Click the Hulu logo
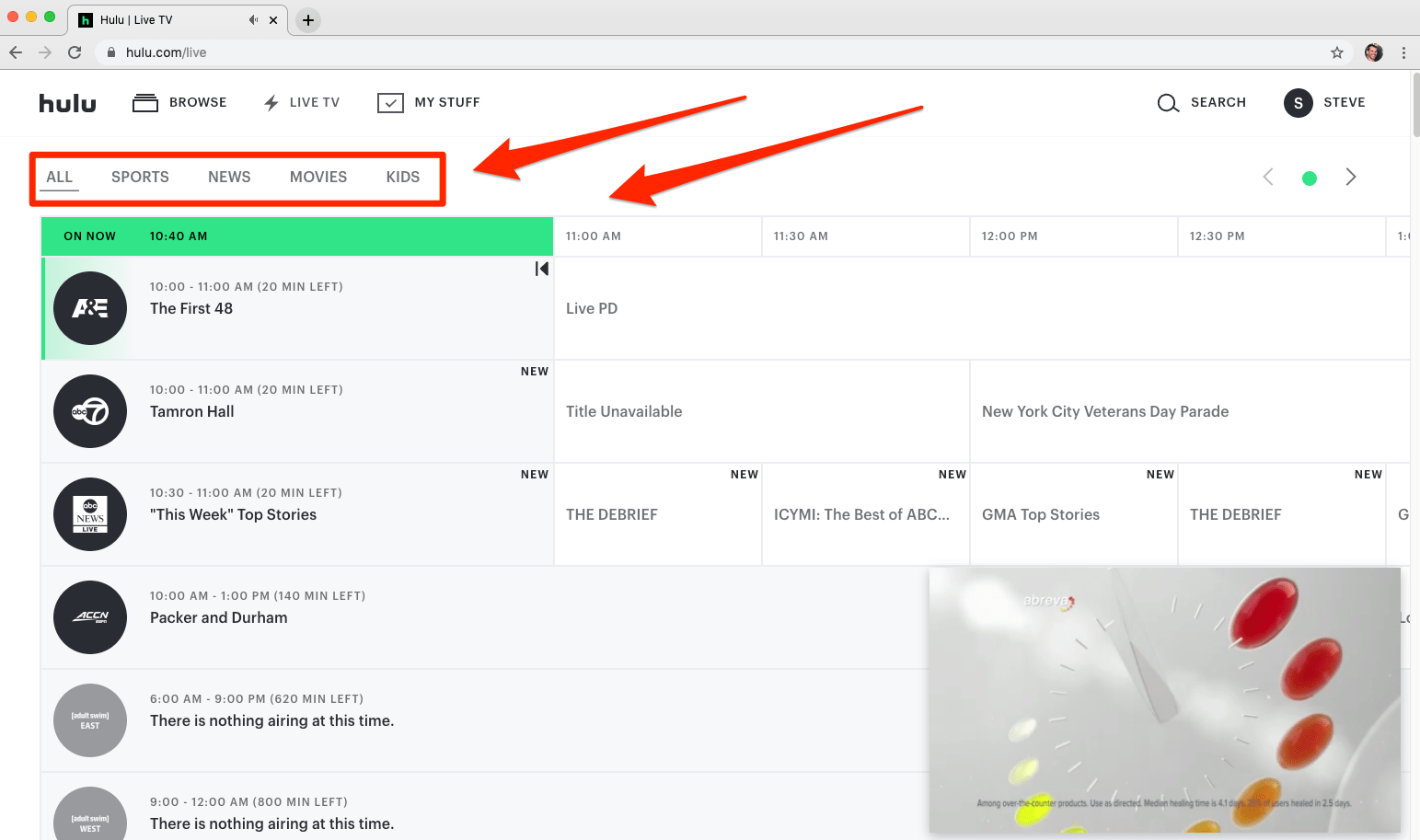 (67, 103)
